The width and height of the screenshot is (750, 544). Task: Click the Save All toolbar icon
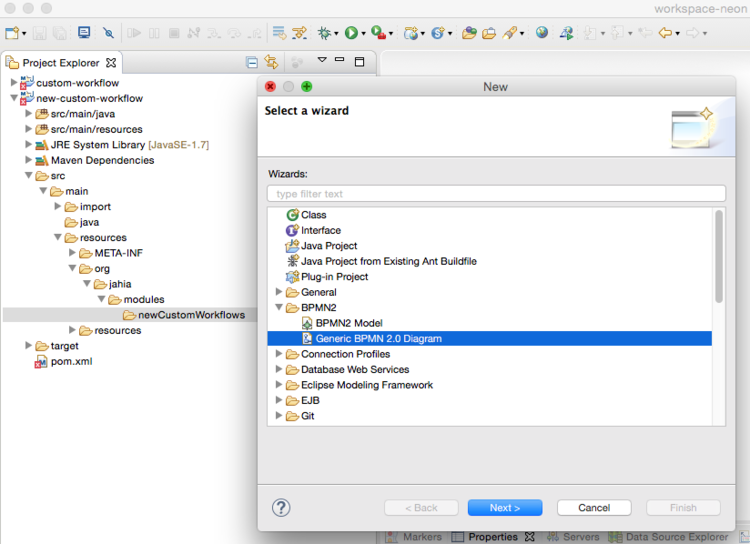click(x=59, y=33)
